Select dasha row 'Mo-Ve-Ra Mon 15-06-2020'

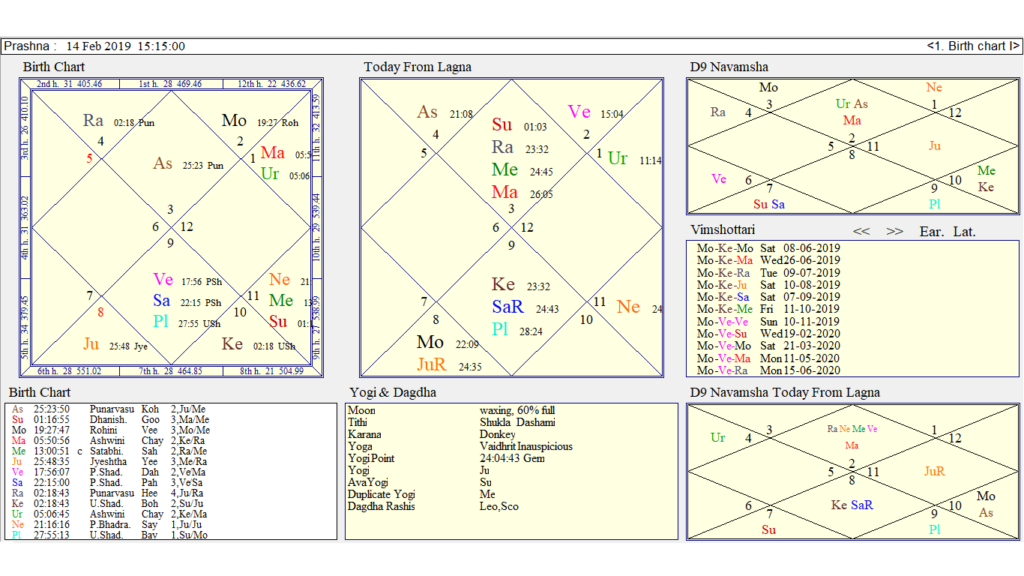(768, 370)
